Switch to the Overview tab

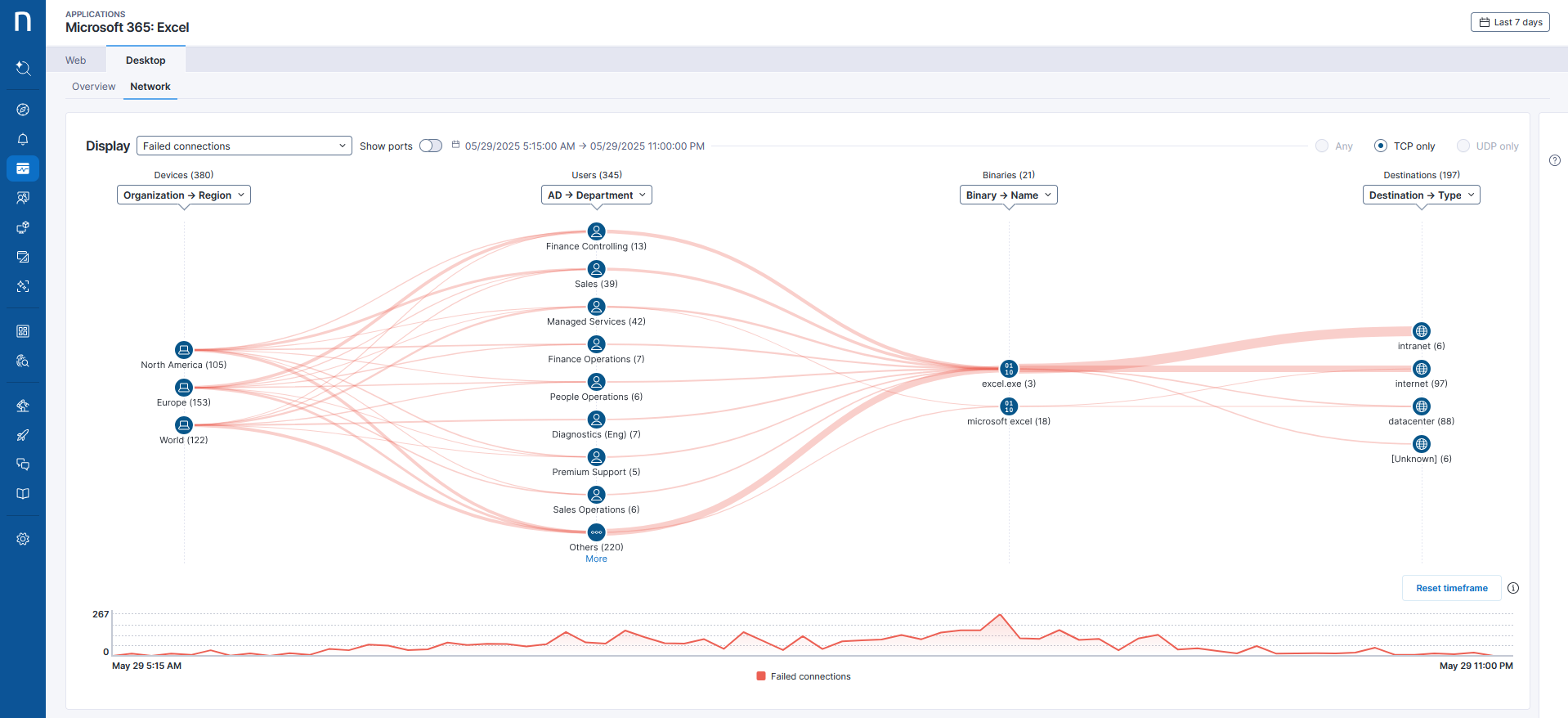tap(93, 87)
